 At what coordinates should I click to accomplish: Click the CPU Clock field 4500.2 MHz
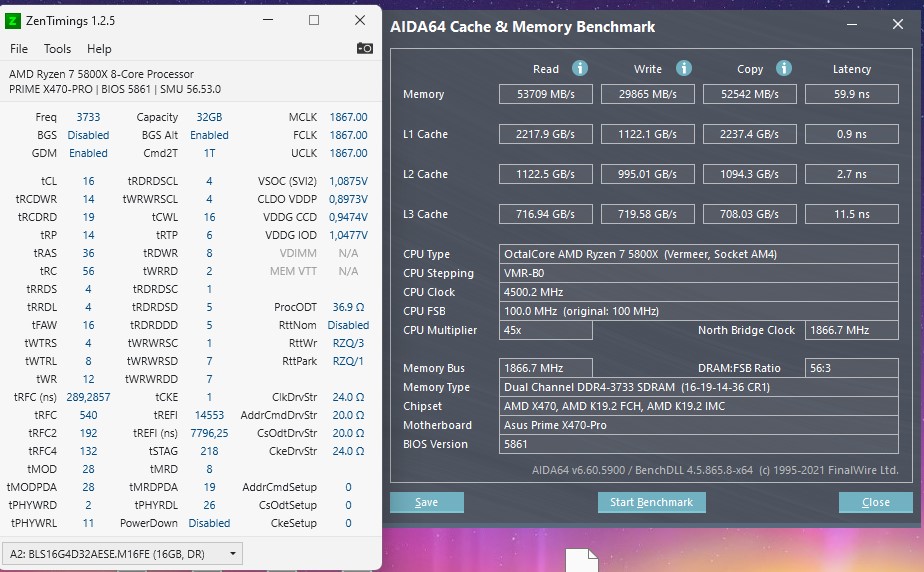[699, 292]
